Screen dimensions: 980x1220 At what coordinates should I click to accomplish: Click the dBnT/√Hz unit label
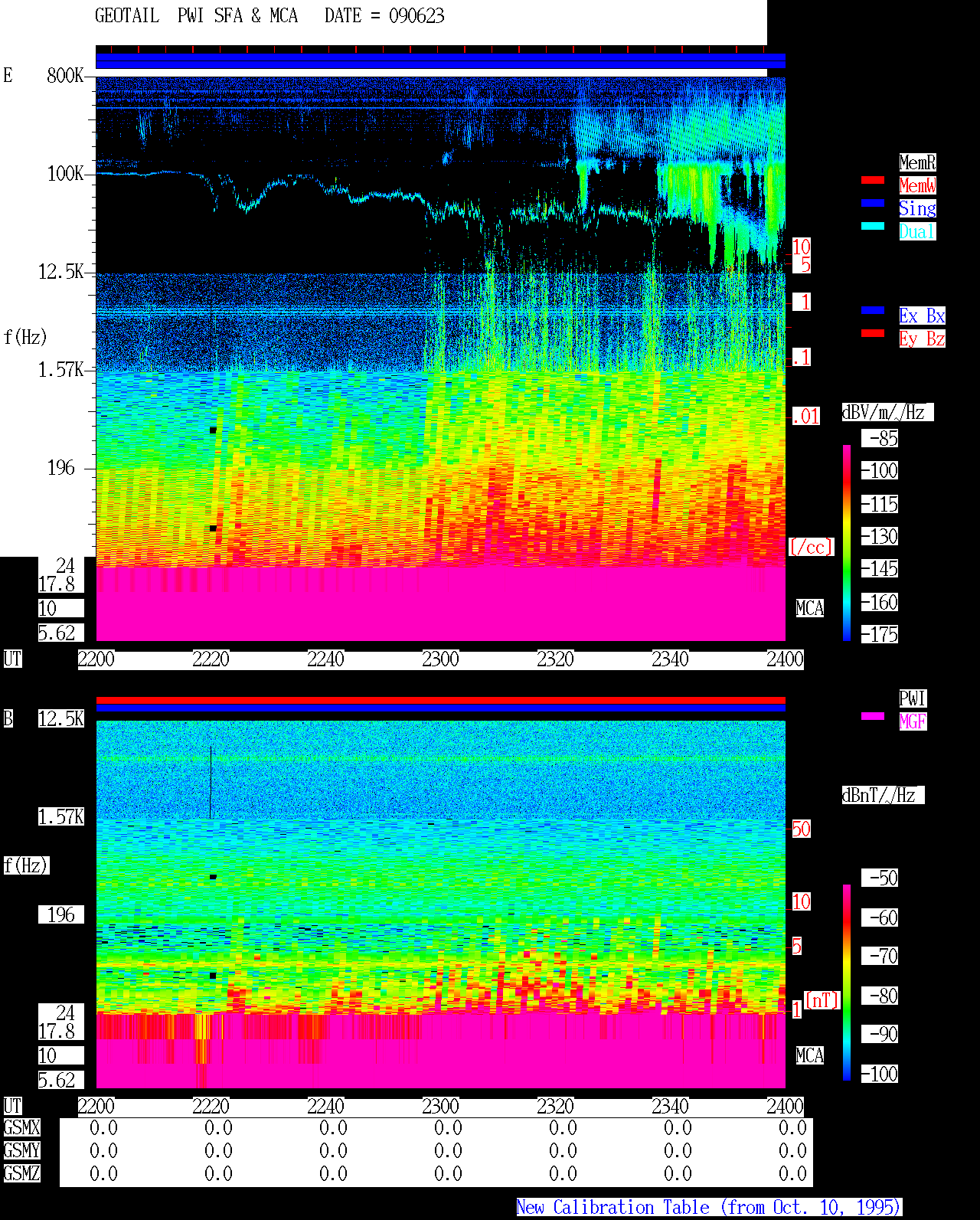coord(883,795)
